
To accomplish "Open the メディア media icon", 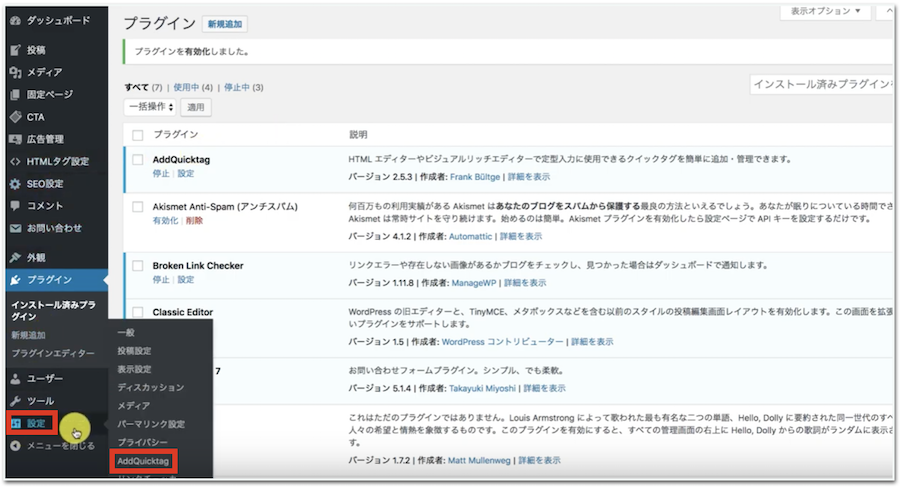I will click(x=15, y=72).
